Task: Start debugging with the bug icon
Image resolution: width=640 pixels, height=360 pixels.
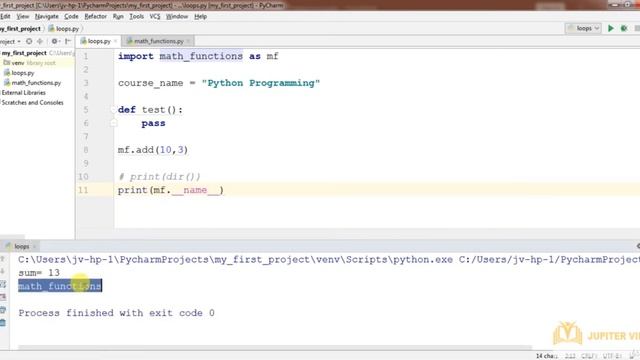Action: 624,28
